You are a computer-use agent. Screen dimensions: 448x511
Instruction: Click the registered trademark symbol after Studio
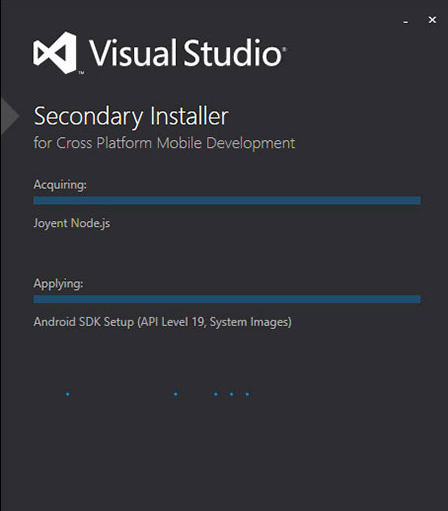[x=284, y=49]
